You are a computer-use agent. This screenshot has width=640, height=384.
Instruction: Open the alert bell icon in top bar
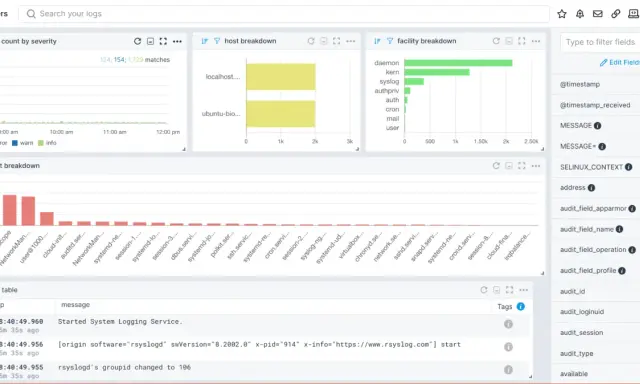(x=580, y=14)
